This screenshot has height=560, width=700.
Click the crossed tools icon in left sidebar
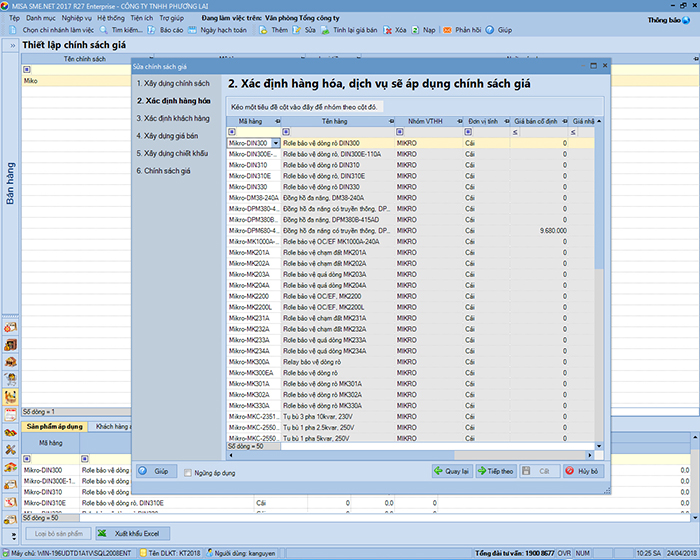11,449
